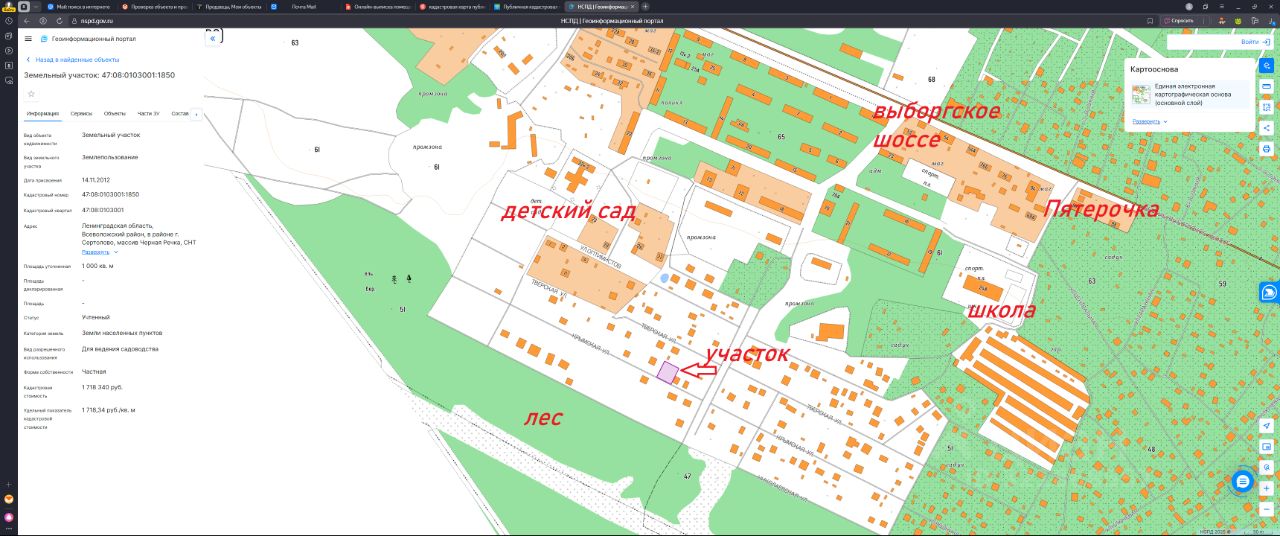Select the base map layer thumbnail
Viewport: 1280px width, 536px height.
(x=1141, y=94)
